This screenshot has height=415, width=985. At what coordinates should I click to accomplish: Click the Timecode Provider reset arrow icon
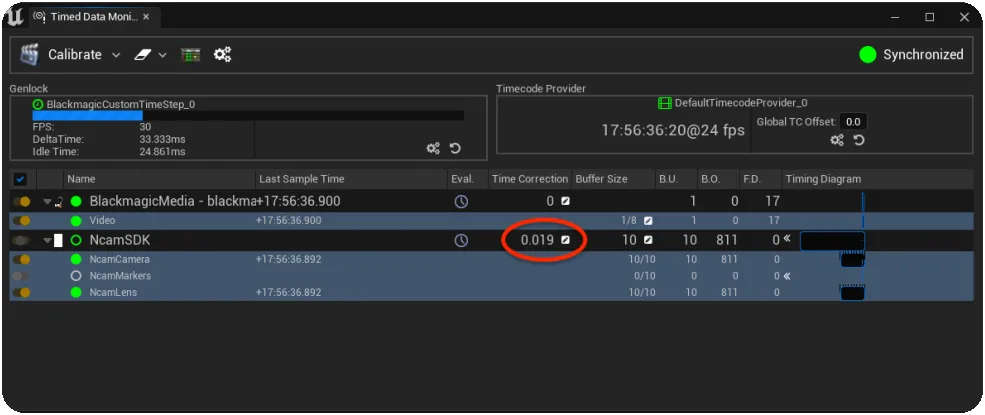click(x=859, y=141)
